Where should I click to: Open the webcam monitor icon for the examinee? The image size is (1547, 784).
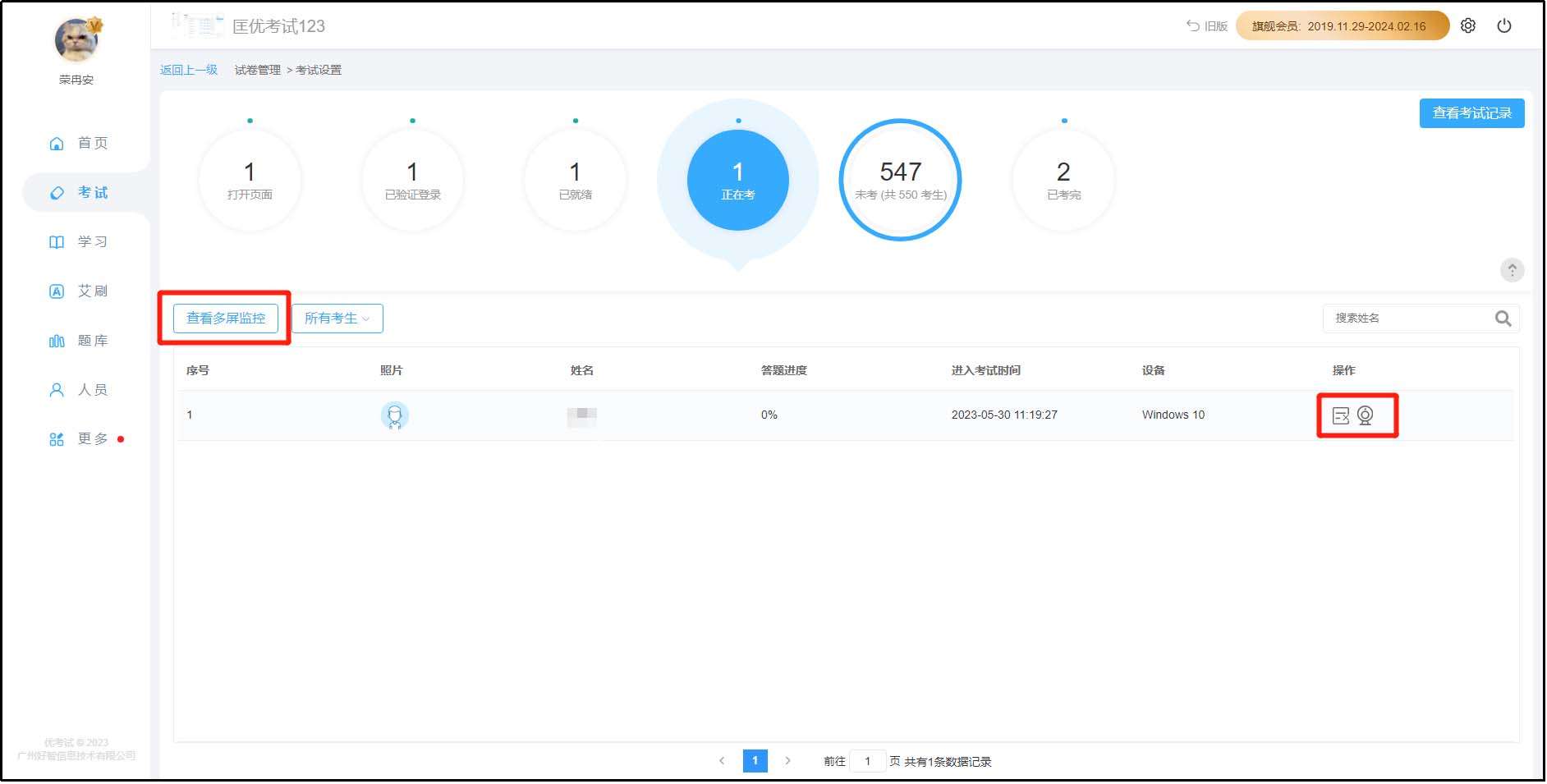1366,416
